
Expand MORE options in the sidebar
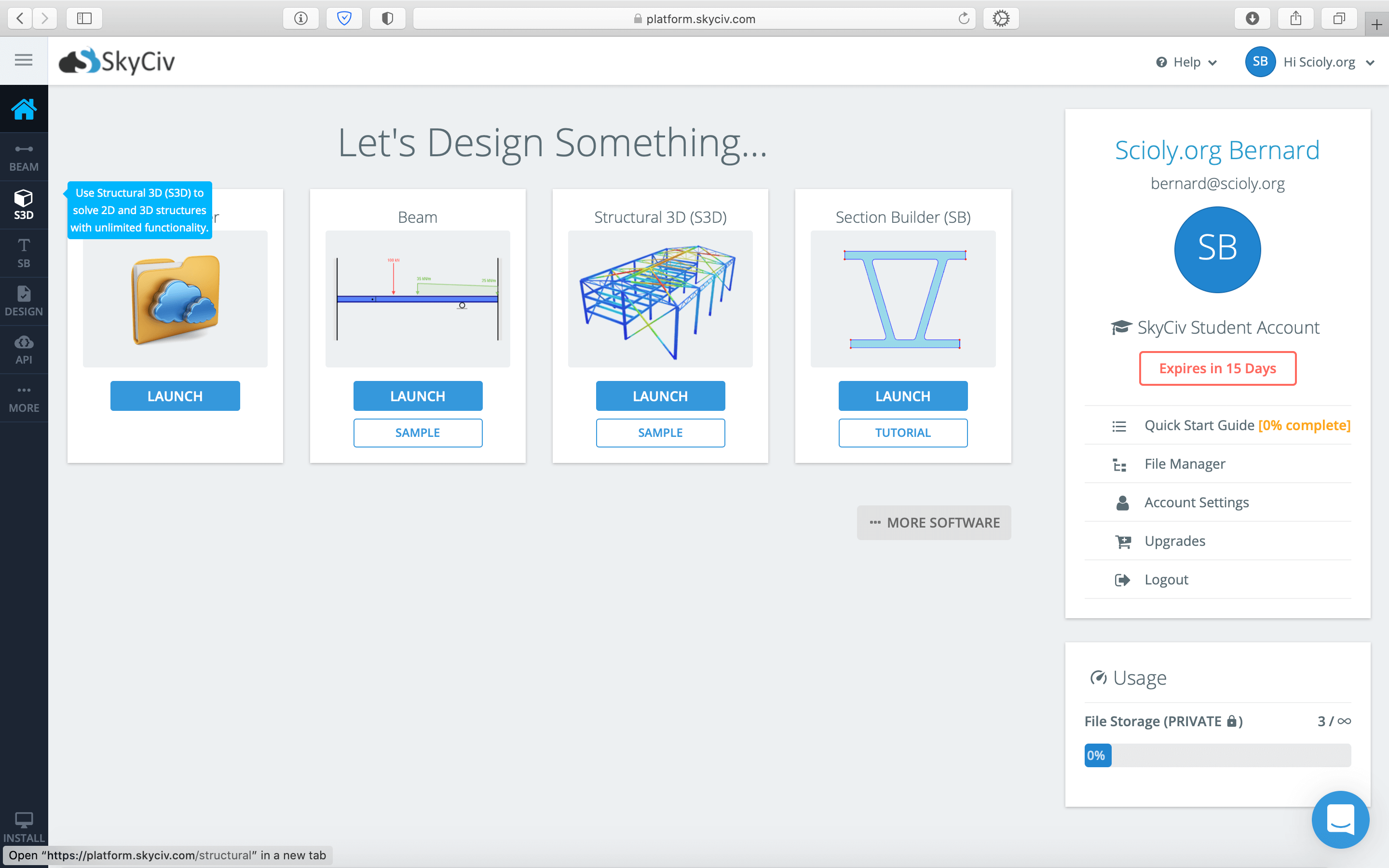pos(24,398)
